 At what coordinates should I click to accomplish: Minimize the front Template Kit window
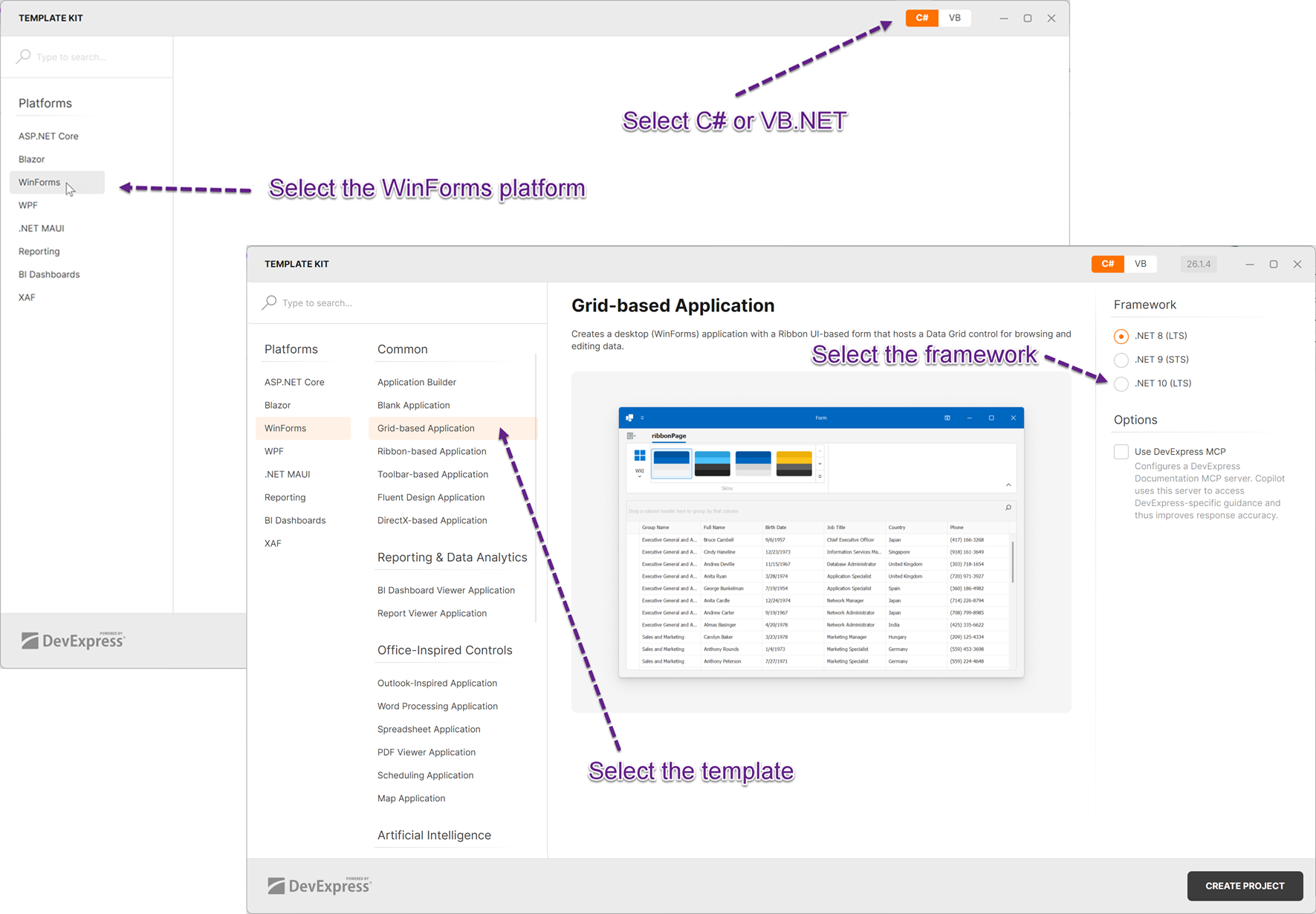[1250, 264]
